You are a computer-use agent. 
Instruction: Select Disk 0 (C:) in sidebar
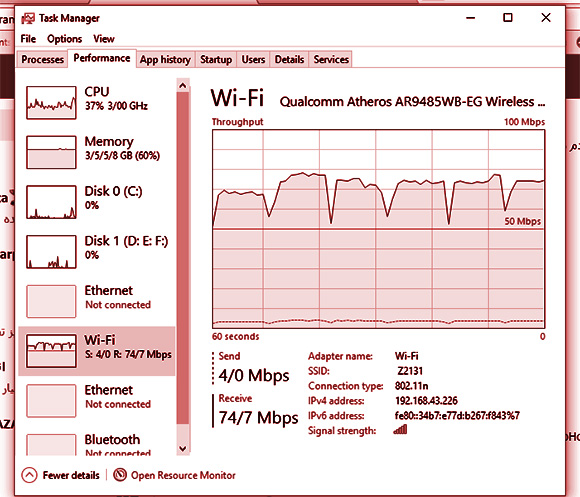tap(96, 202)
